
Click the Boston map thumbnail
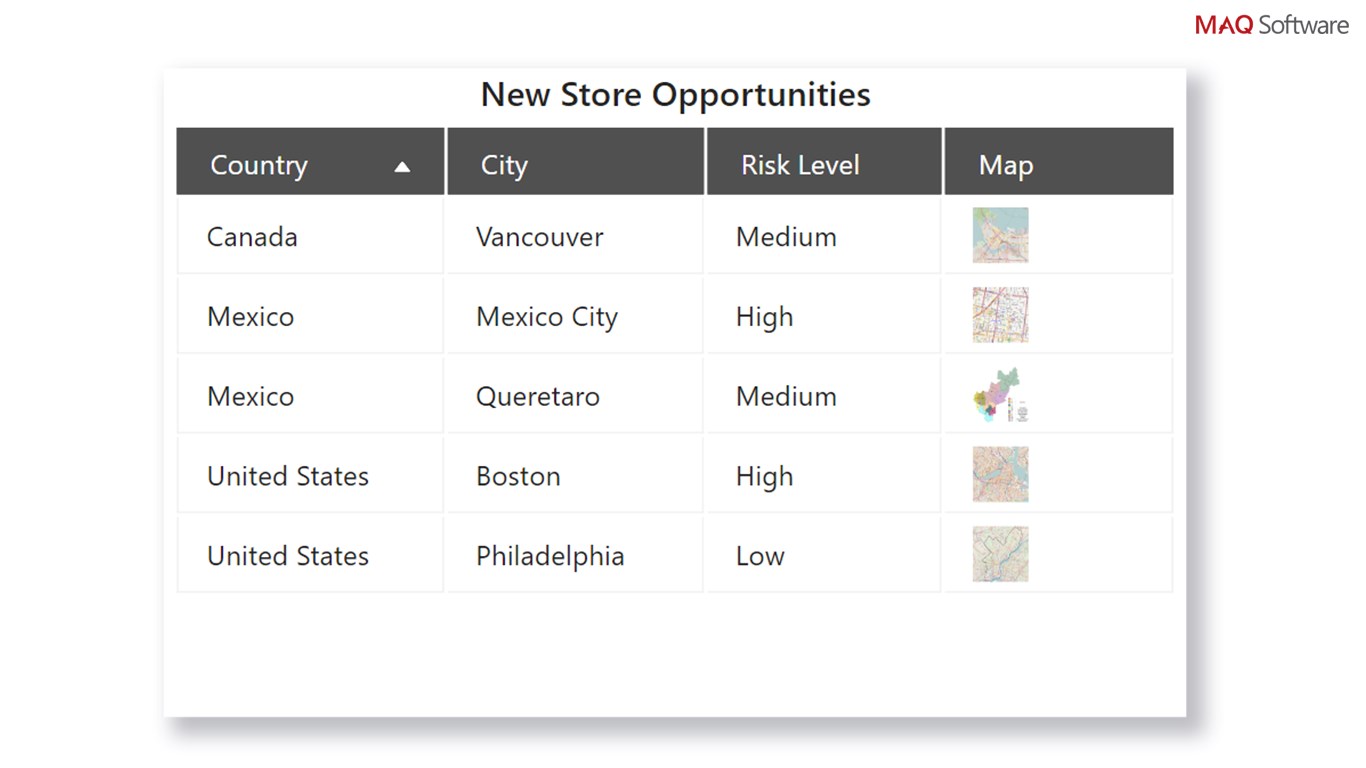coord(1000,474)
